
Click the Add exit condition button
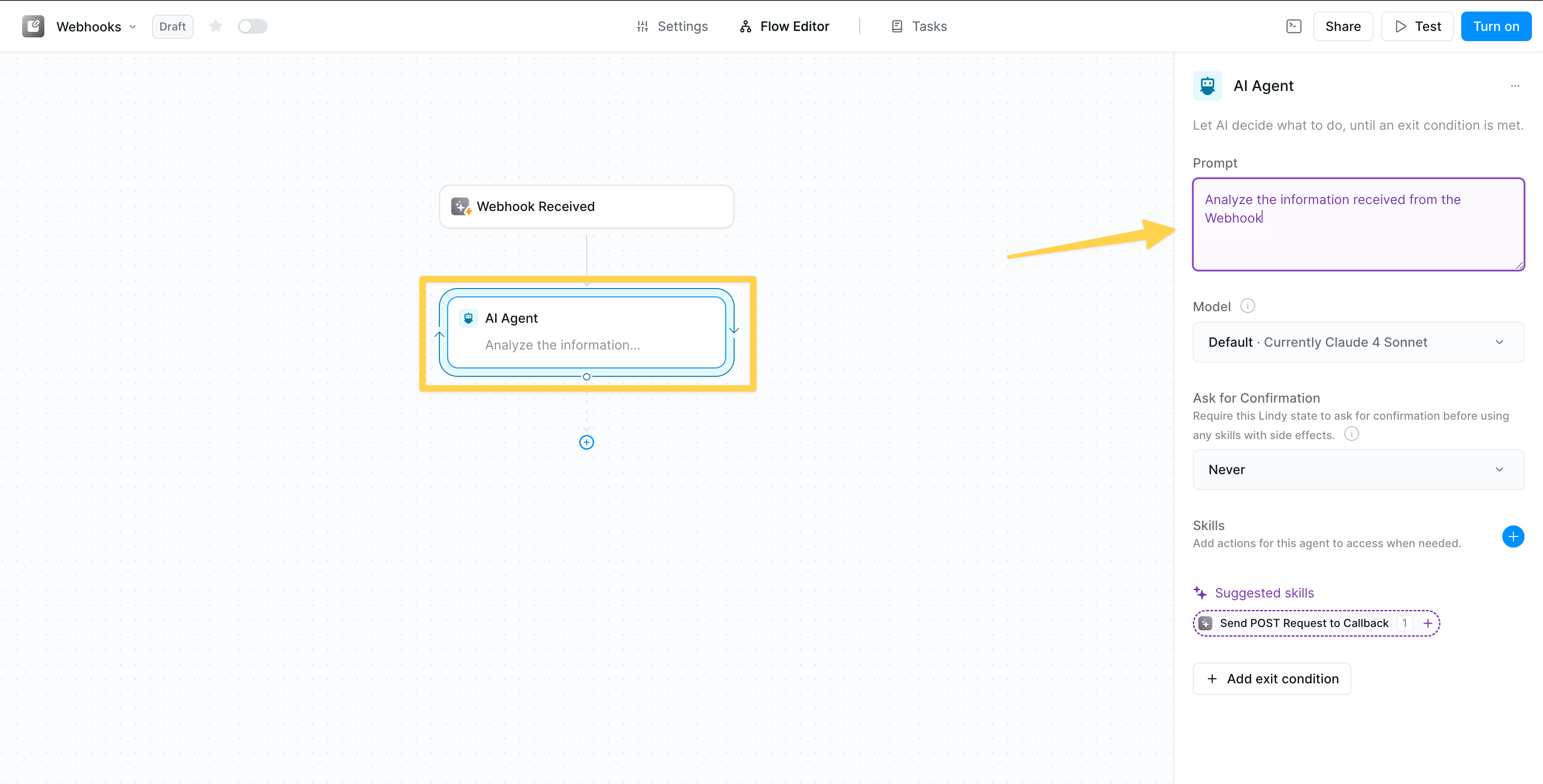(1272, 678)
